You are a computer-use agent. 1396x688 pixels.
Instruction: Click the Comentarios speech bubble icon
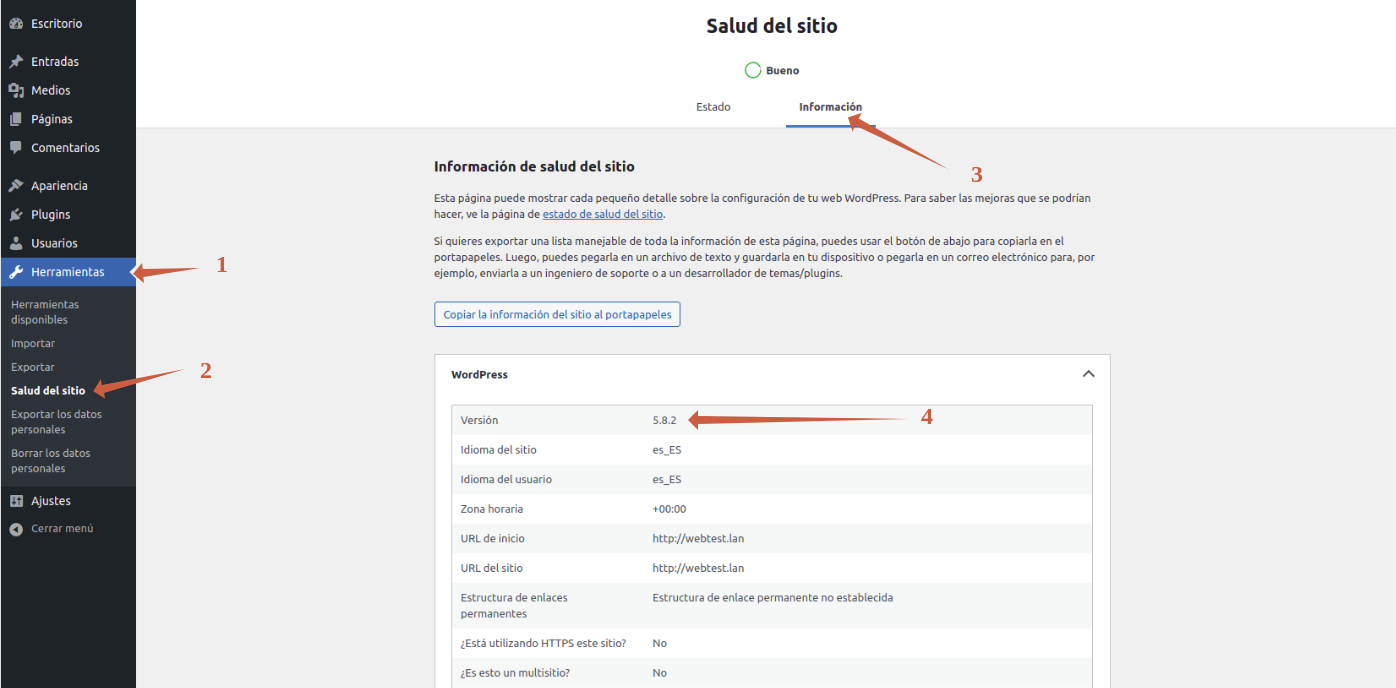(x=16, y=147)
